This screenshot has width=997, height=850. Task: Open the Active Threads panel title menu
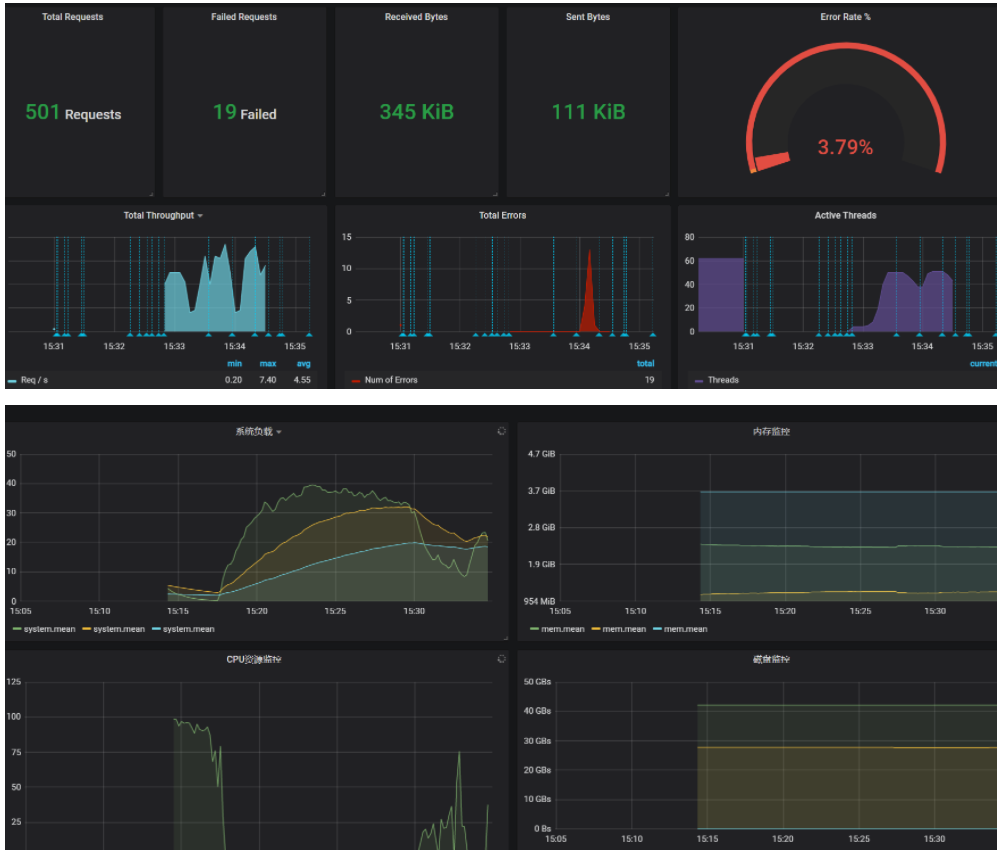tap(845, 216)
